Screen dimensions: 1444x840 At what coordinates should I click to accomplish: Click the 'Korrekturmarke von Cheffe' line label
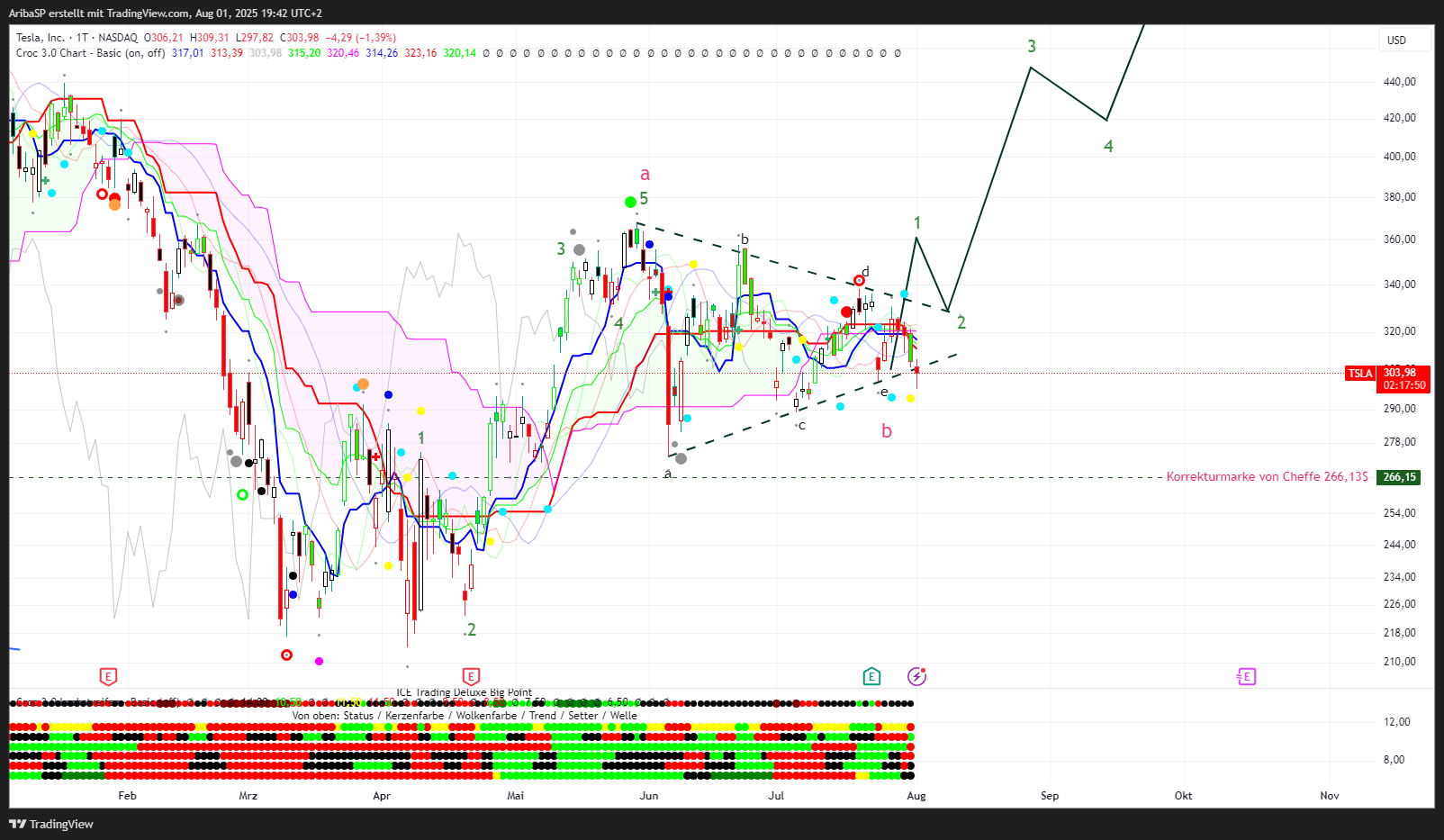coord(1266,477)
